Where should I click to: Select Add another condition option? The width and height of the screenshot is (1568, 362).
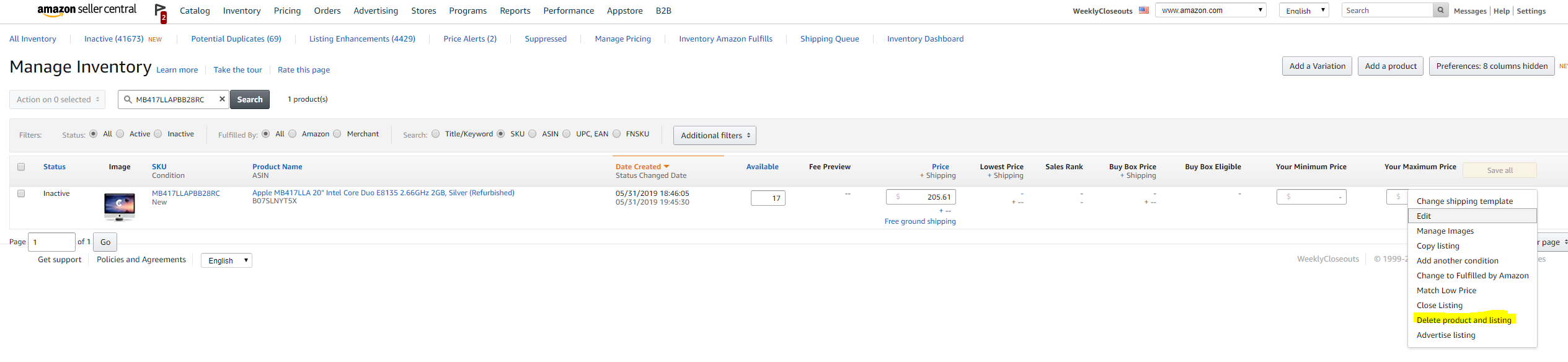tap(1457, 260)
